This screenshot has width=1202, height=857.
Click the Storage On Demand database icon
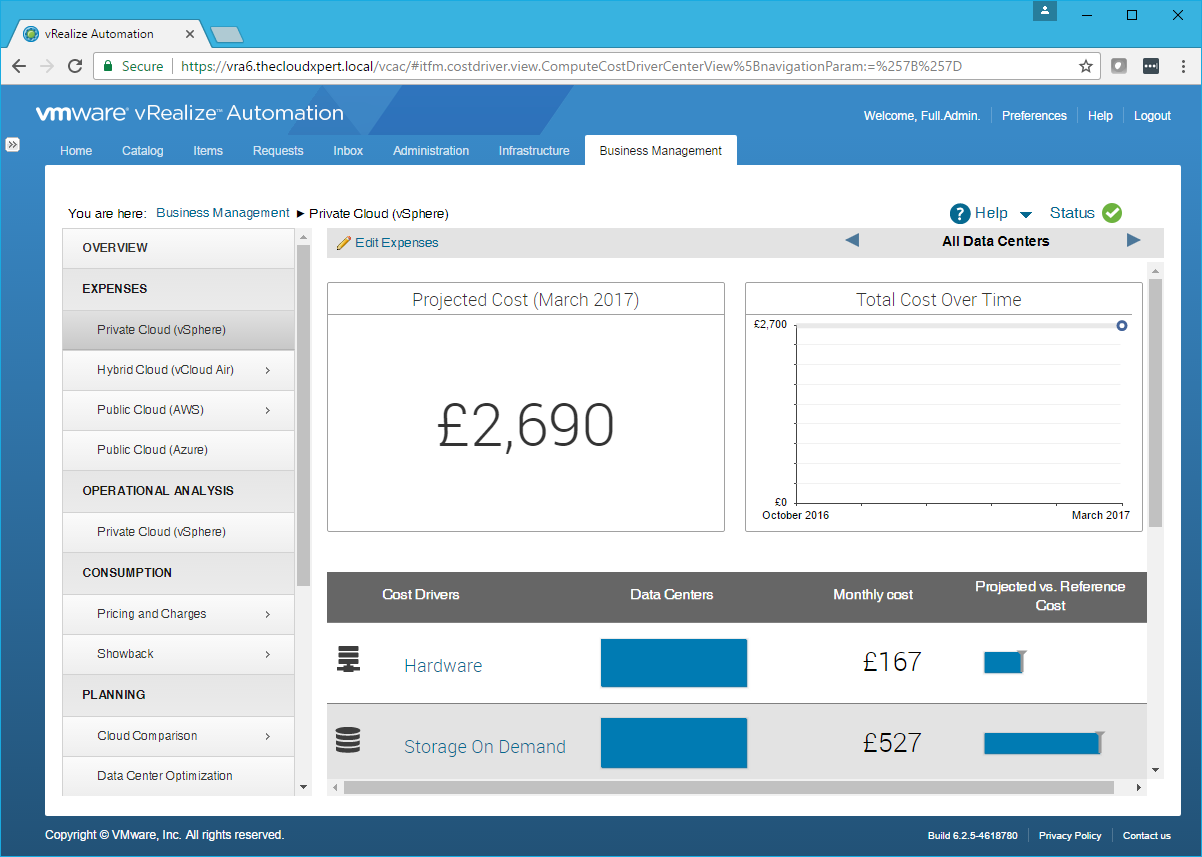coord(348,741)
